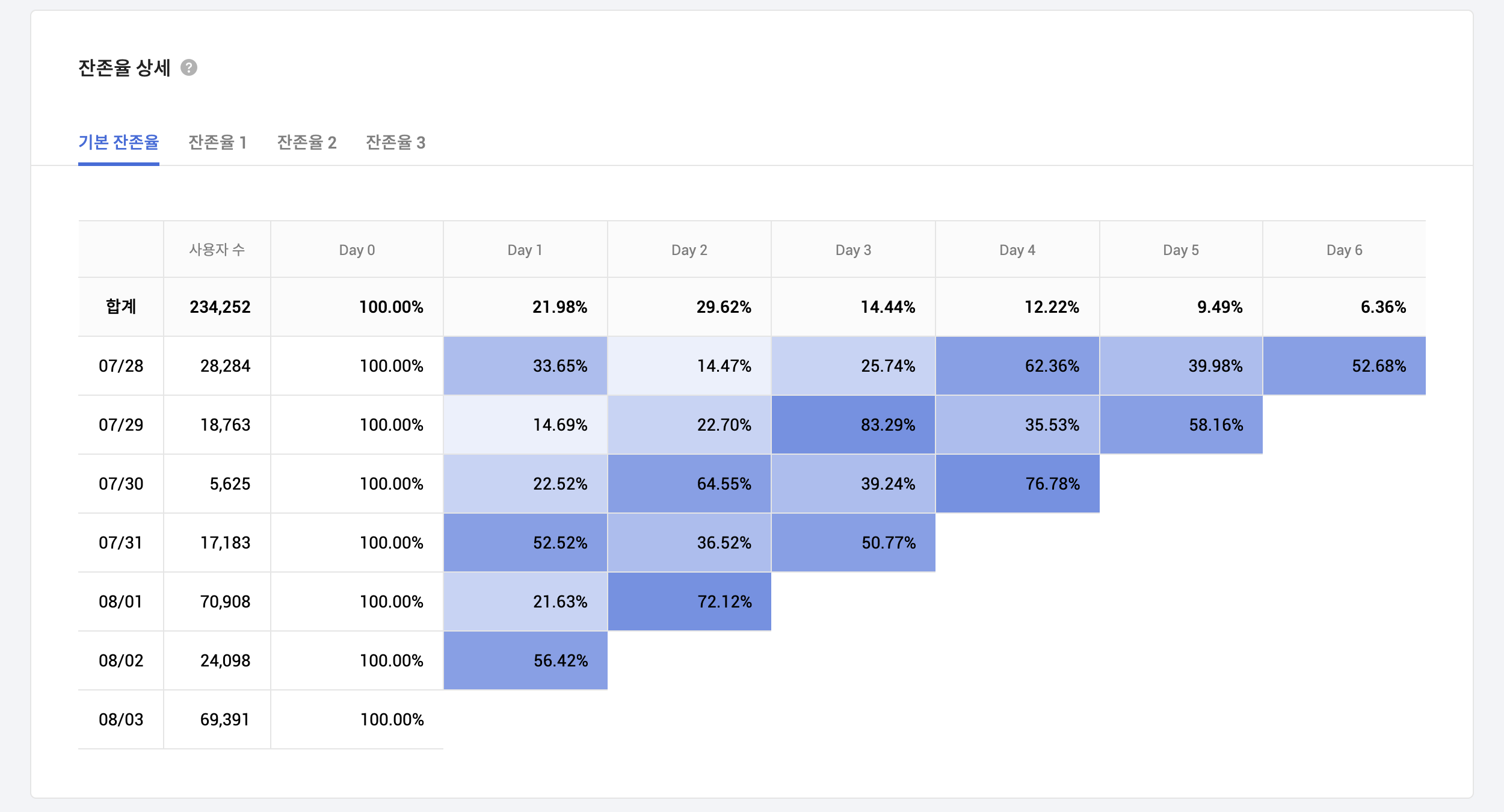Click the 사용자 수 column header
Screen dimensions: 1504x812
[x=217, y=250]
